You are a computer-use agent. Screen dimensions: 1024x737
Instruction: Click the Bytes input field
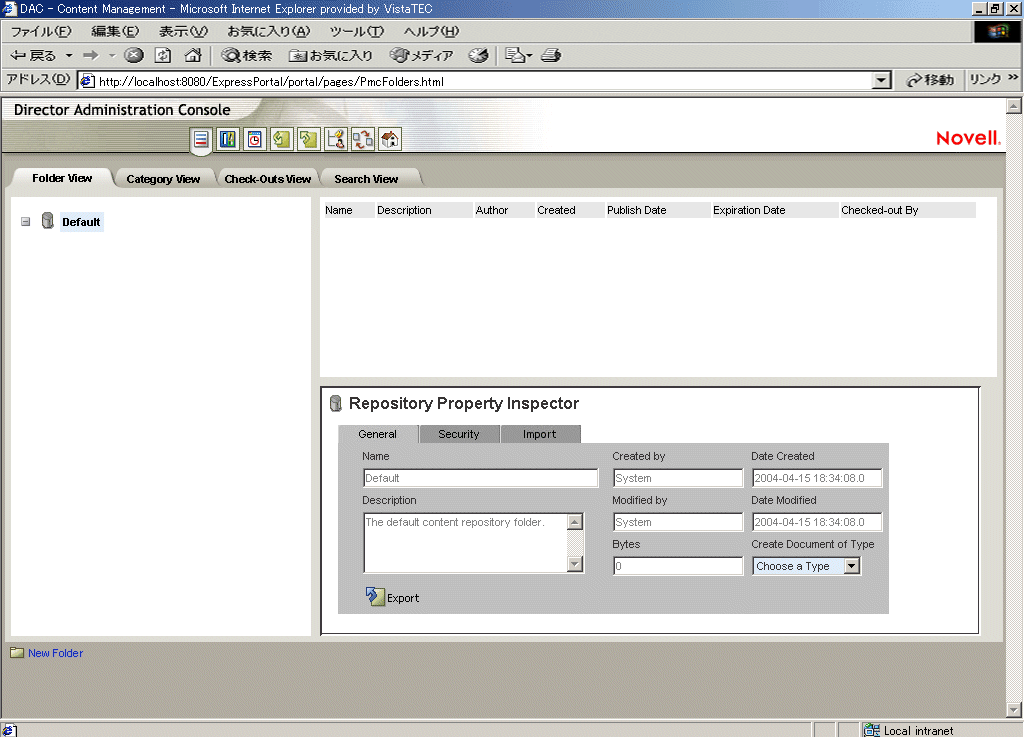click(x=678, y=566)
